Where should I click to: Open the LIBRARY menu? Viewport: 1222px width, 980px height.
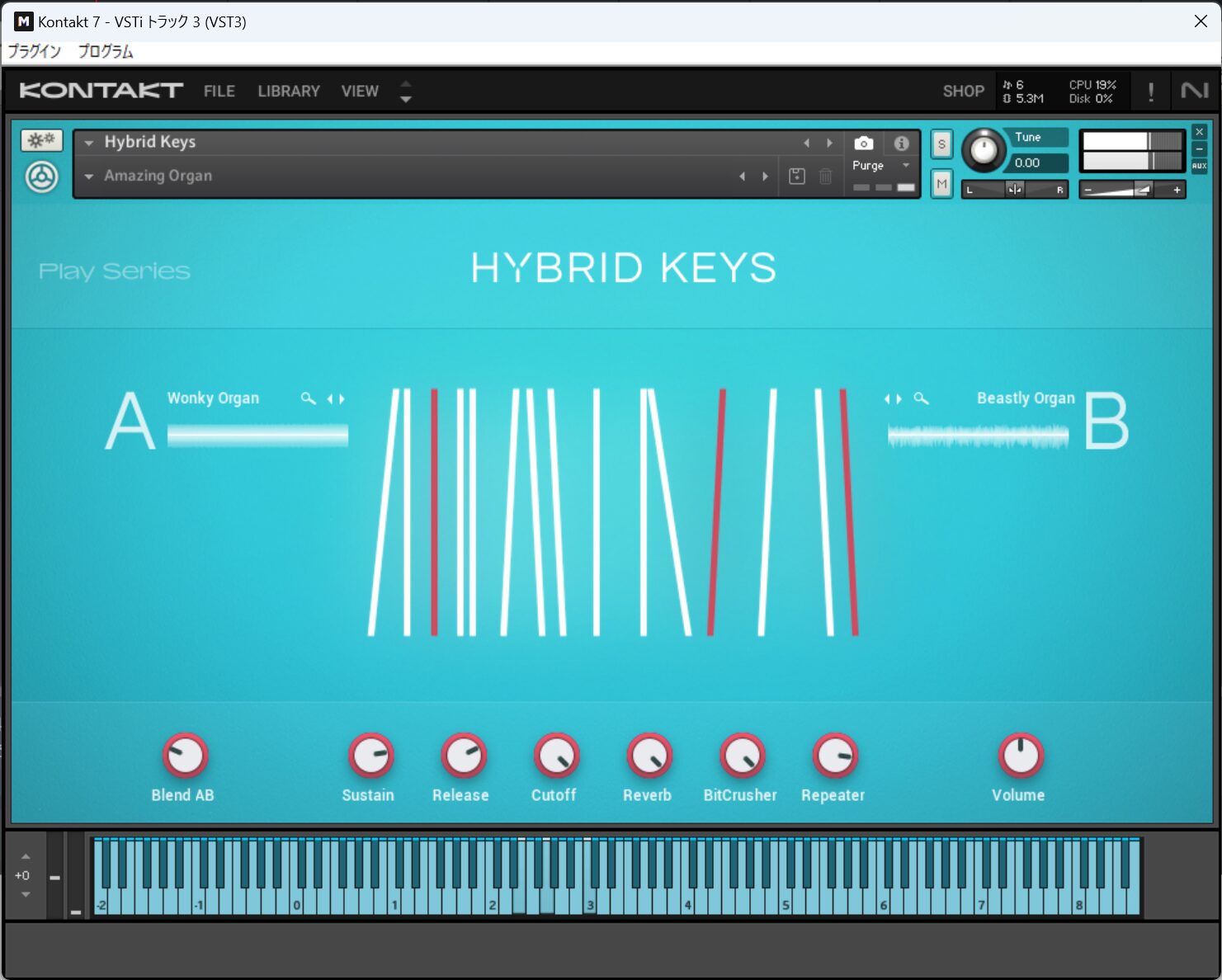click(289, 91)
